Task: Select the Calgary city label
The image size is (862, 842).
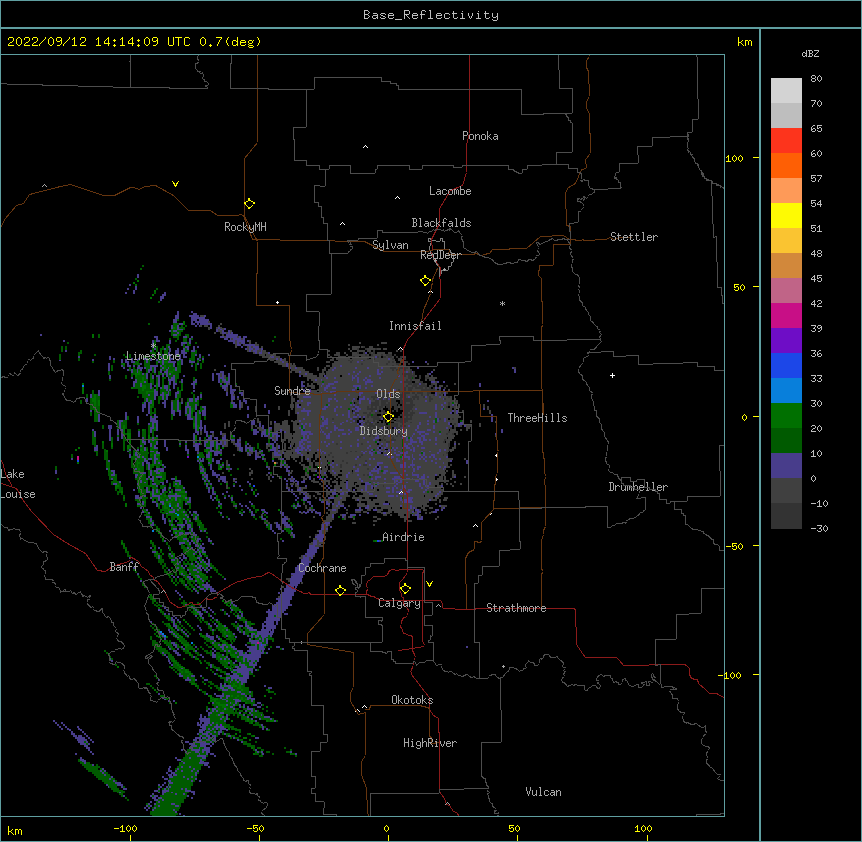Action: pyautogui.click(x=399, y=603)
